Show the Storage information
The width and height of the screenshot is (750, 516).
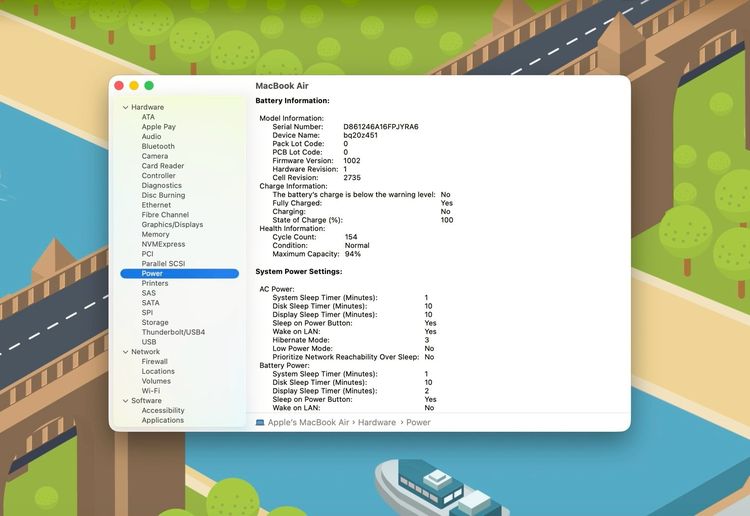click(155, 323)
